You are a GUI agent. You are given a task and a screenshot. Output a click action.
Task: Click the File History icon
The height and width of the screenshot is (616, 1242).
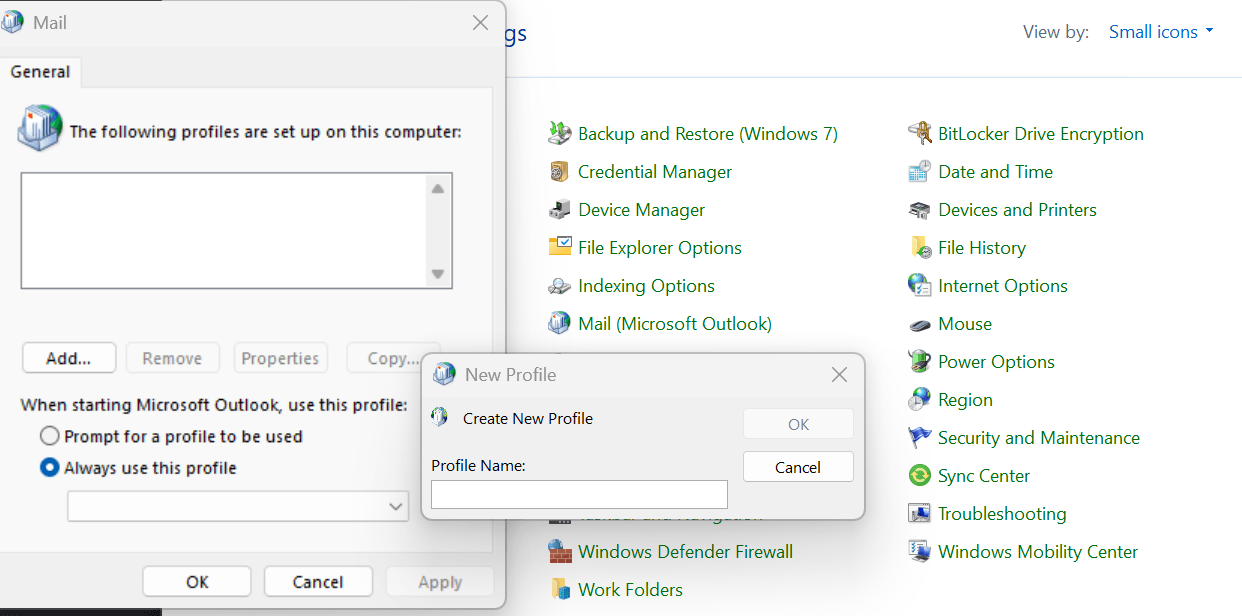919,248
